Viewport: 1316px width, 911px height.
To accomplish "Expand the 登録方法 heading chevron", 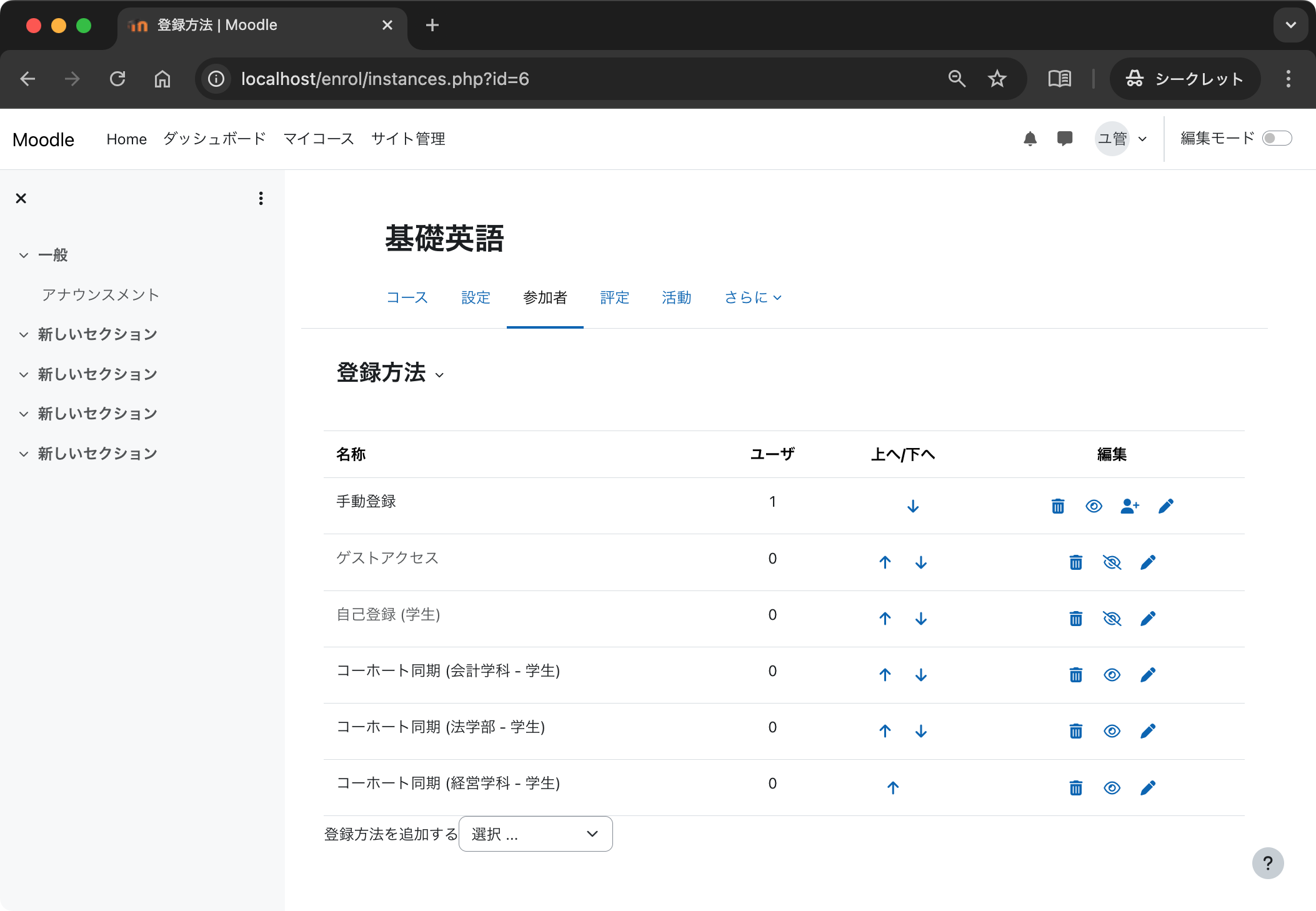I will pos(441,376).
